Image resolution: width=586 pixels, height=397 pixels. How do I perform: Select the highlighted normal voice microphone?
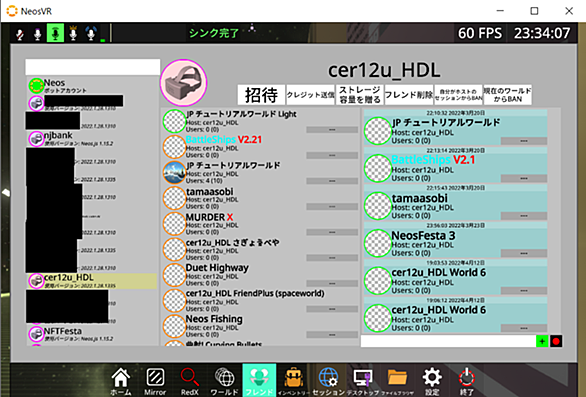pos(55,33)
